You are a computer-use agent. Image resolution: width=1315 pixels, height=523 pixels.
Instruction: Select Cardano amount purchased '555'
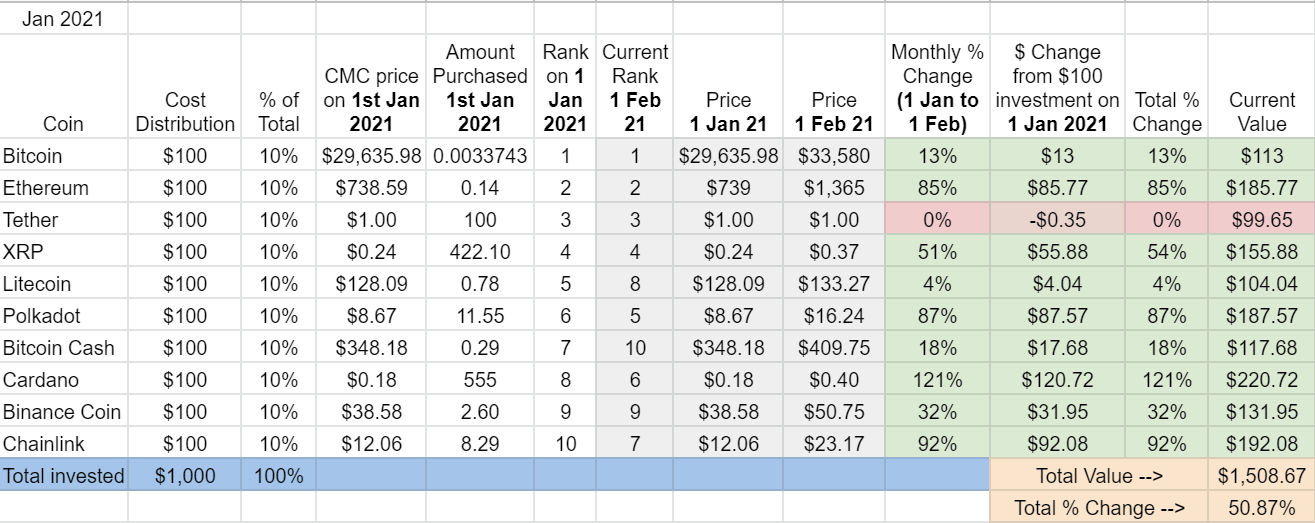tap(480, 379)
